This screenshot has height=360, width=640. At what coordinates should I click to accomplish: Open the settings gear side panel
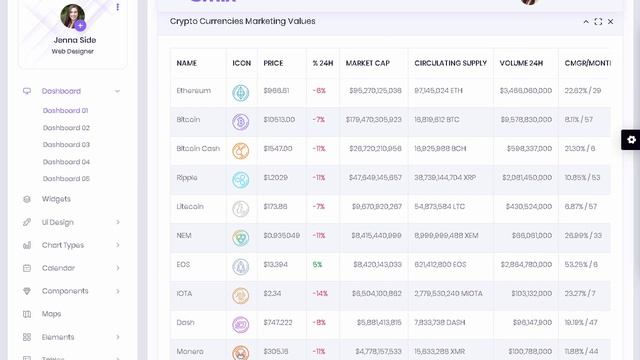(x=631, y=140)
